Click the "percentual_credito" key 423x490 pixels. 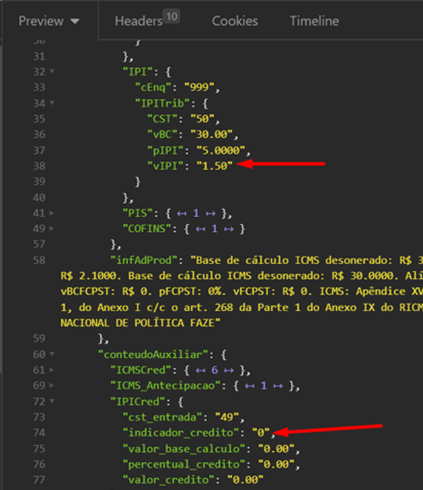pyautogui.click(x=184, y=464)
